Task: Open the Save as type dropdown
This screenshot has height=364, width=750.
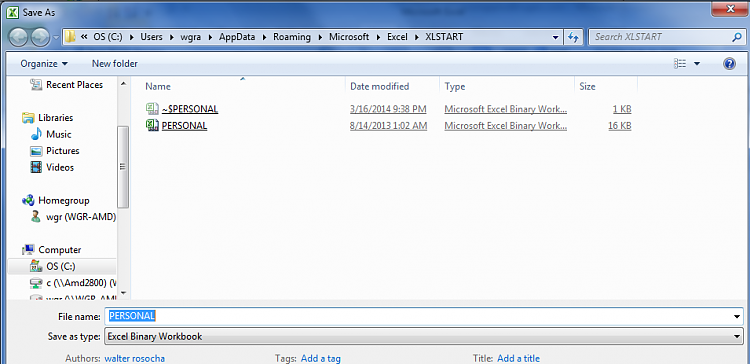Action: pos(424,337)
